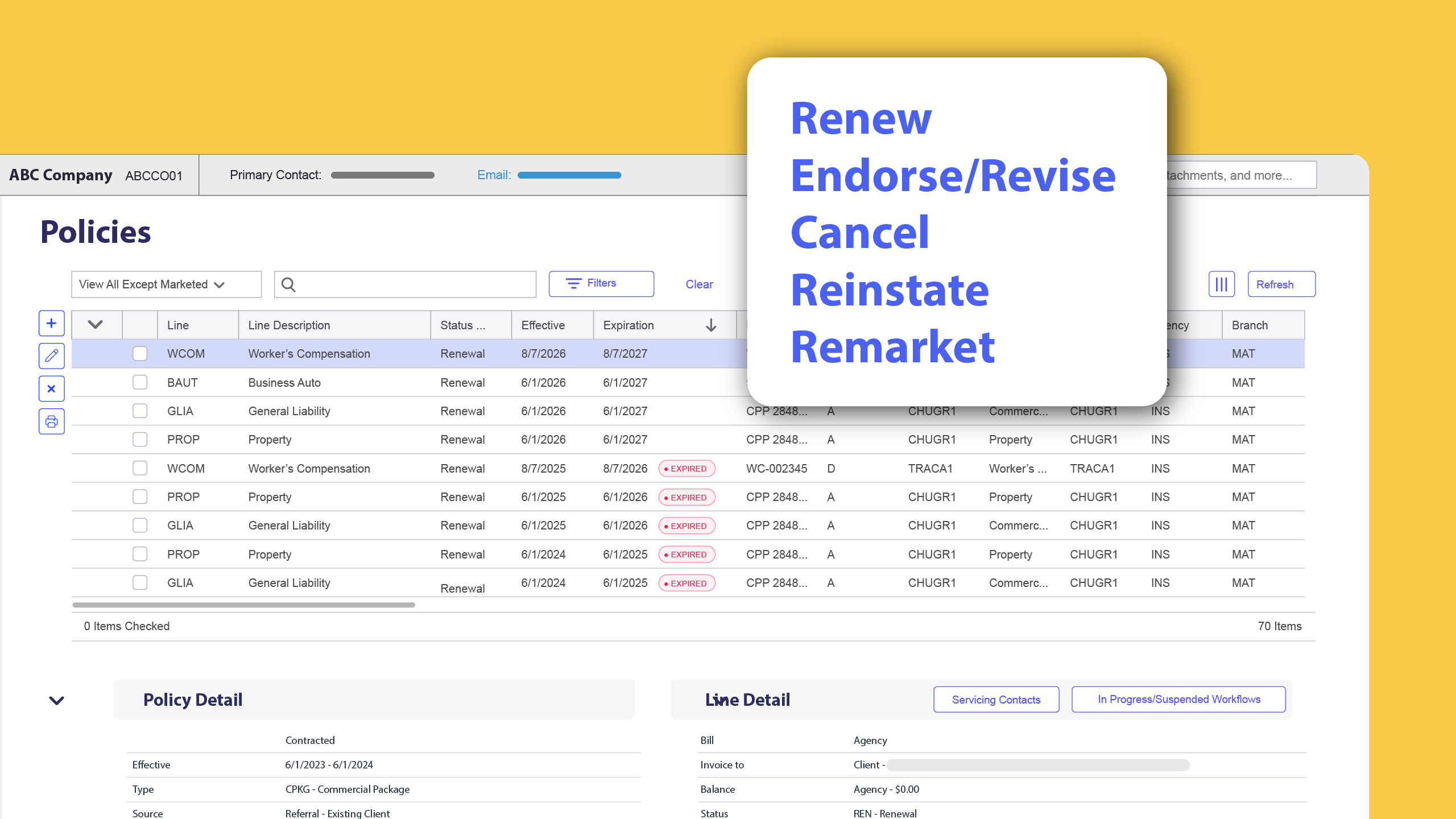Open the View All Except Marketed dropdown

[x=166, y=284]
